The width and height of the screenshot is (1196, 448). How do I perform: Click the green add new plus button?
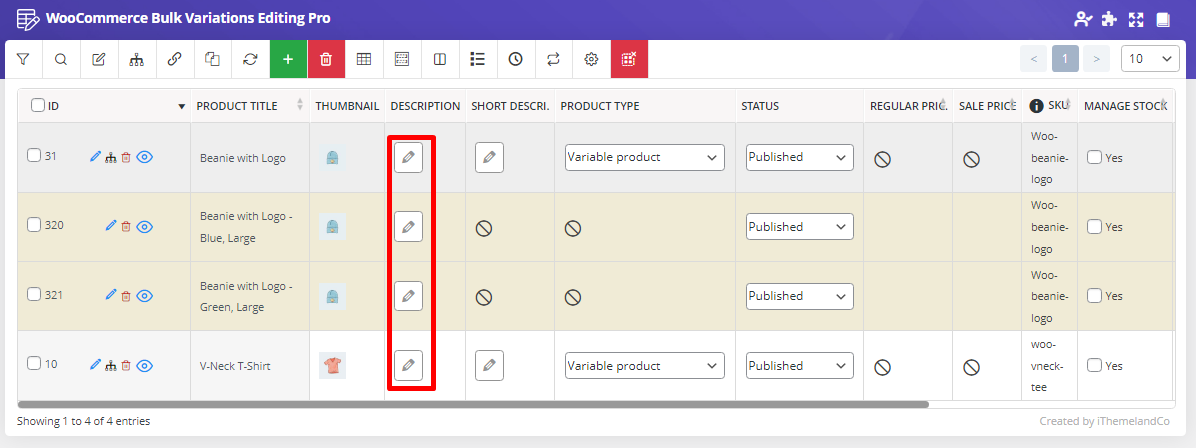pyautogui.click(x=288, y=59)
